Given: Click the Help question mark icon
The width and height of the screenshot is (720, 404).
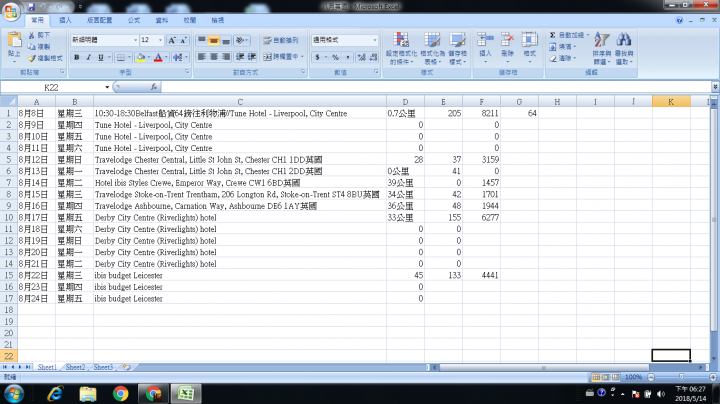Looking at the screenshot, I should [x=679, y=20].
